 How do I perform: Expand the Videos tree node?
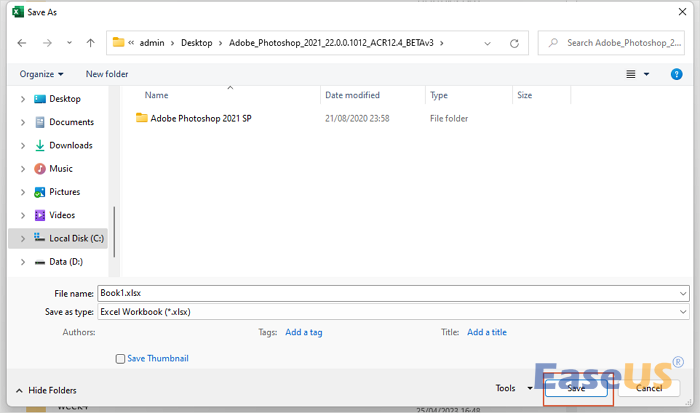23,215
